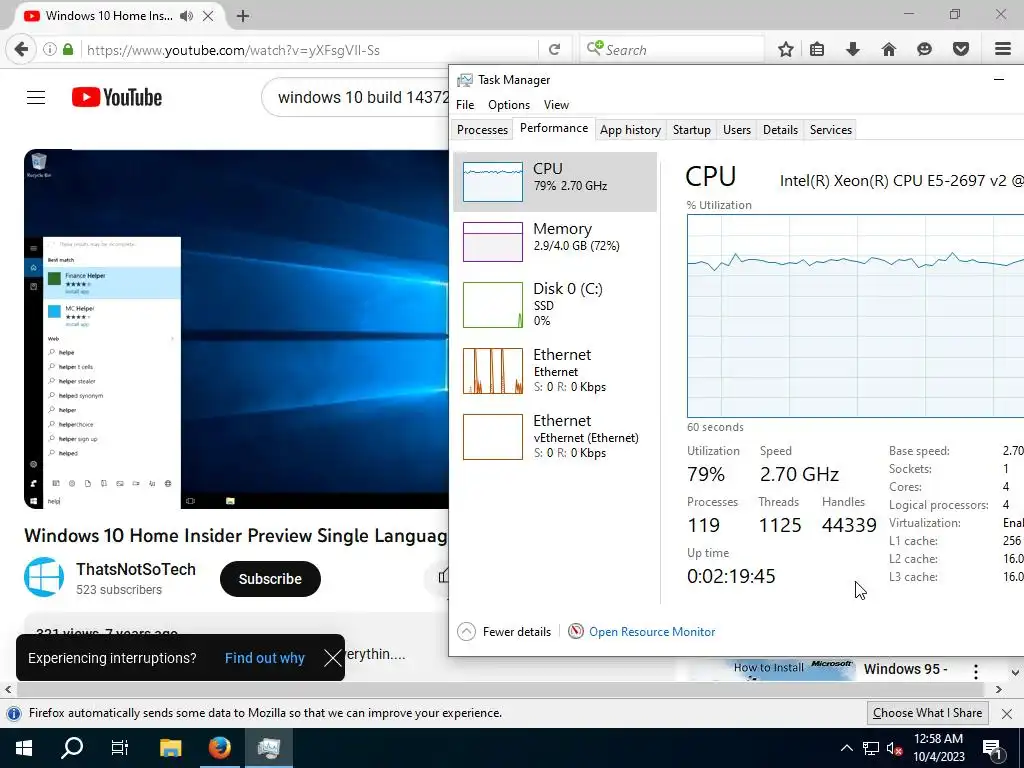Select the Ethernet adapter item with traffic graph
This screenshot has width=1024, height=768.
tap(555, 370)
